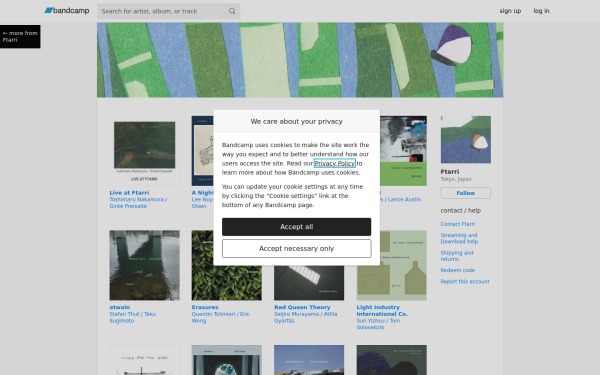Follow the Ftarri label
Screen dimensions: 600x375
coord(466,193)
